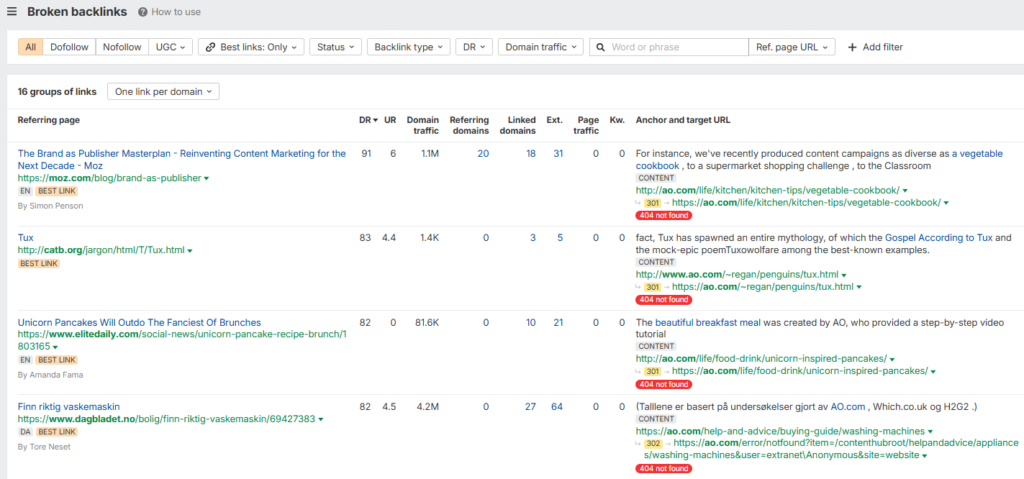
Task: Open http ao.com unicorn-inspired-pancakes target URL
Action: tap(761, 358)
